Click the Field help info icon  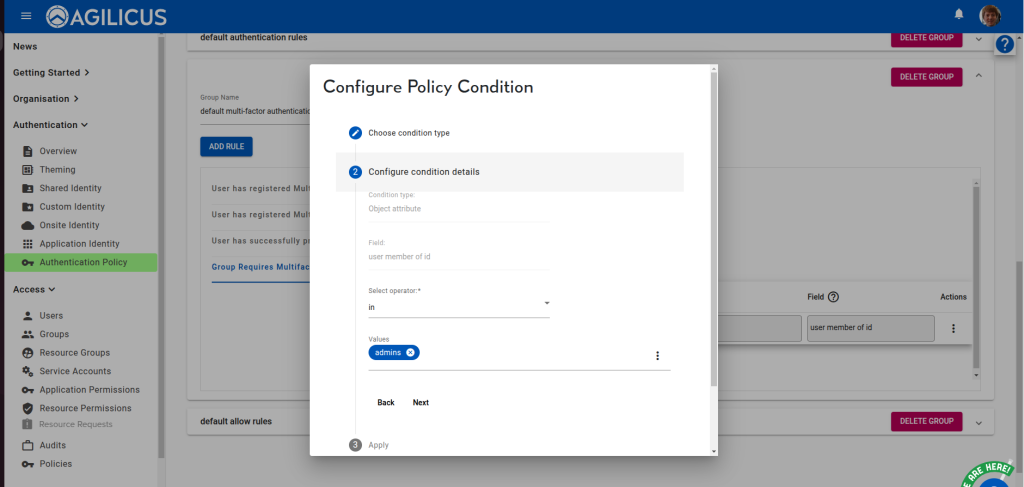click(x=833, y=297)
